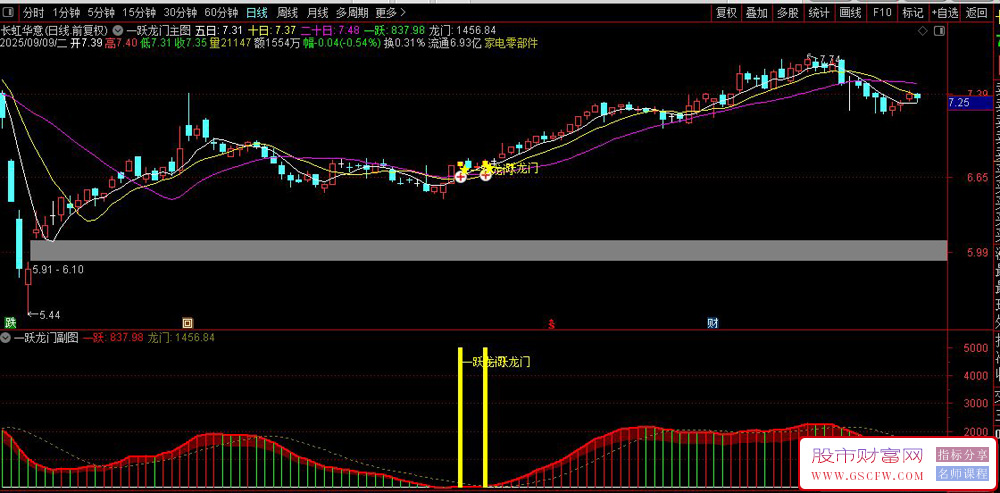The image size is (1000, 493).
Task: Click the 叠加 overlay button
Action: [757, 12]
